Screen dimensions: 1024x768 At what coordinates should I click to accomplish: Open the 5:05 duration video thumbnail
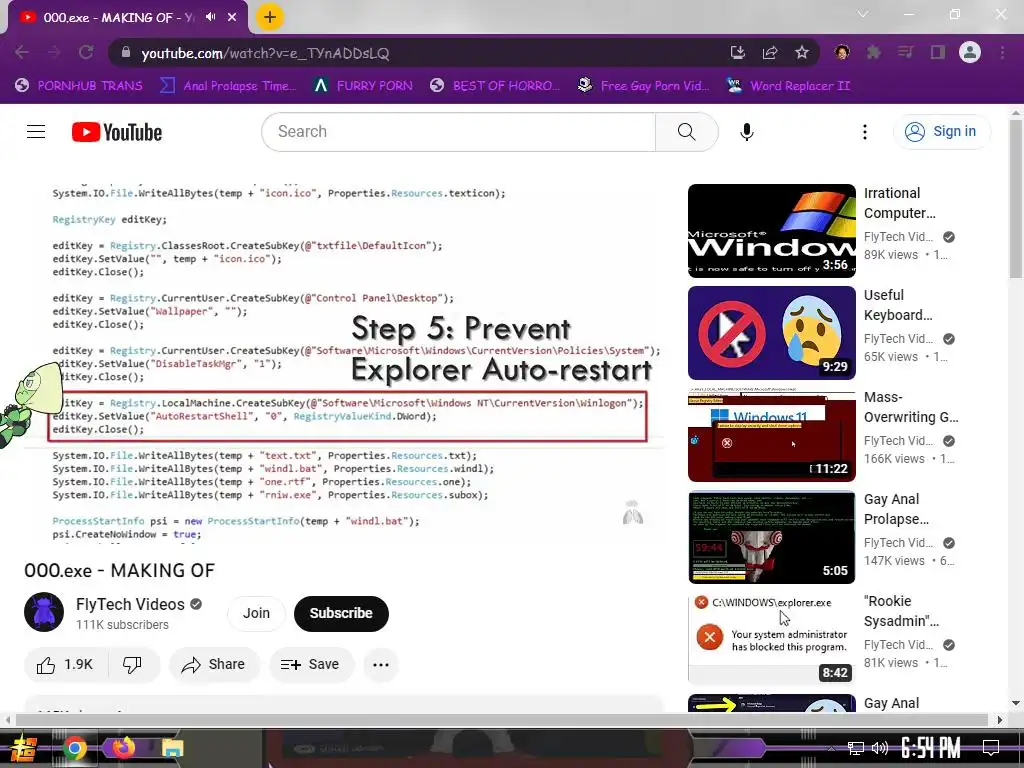pos(772,537)
